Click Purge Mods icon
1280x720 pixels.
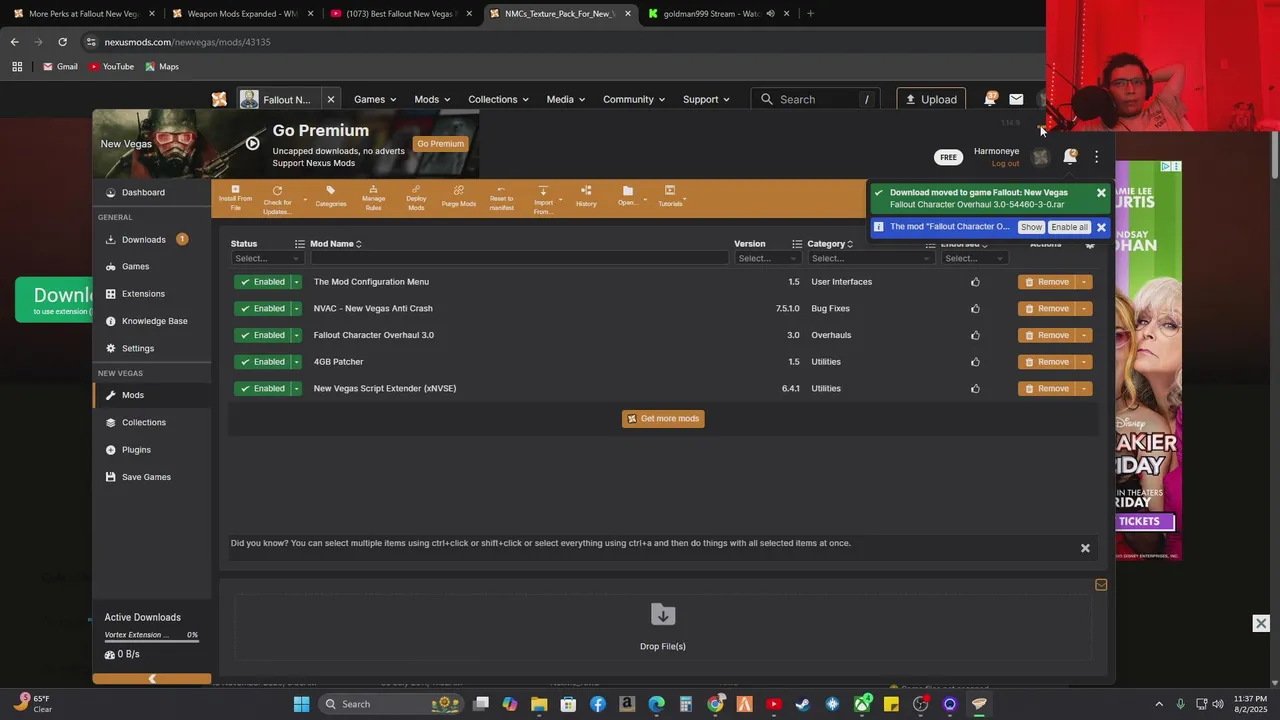pyautogui.click(x=459, y=197)
